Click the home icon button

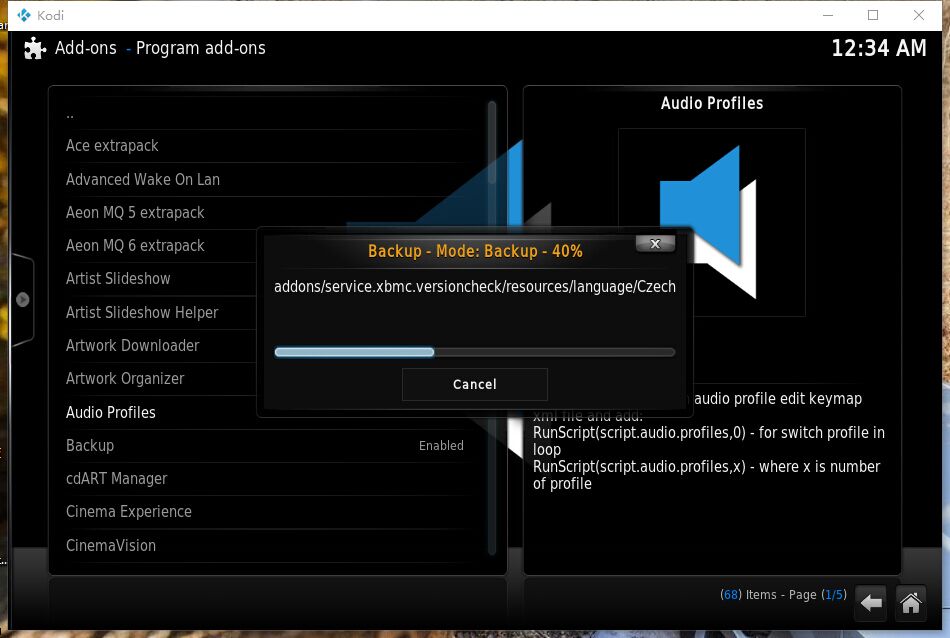tap(910, 603)
